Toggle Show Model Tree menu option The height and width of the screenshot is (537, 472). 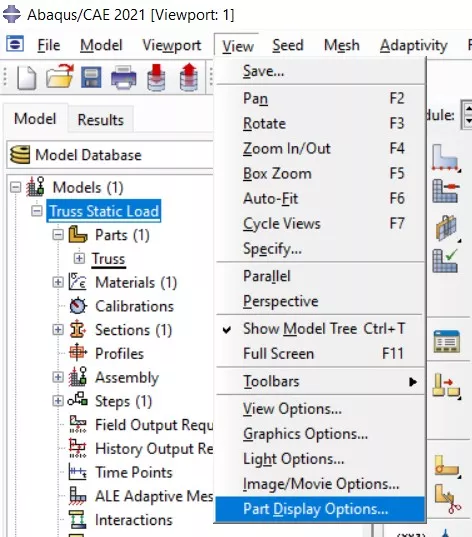click(x=321, y=328)
